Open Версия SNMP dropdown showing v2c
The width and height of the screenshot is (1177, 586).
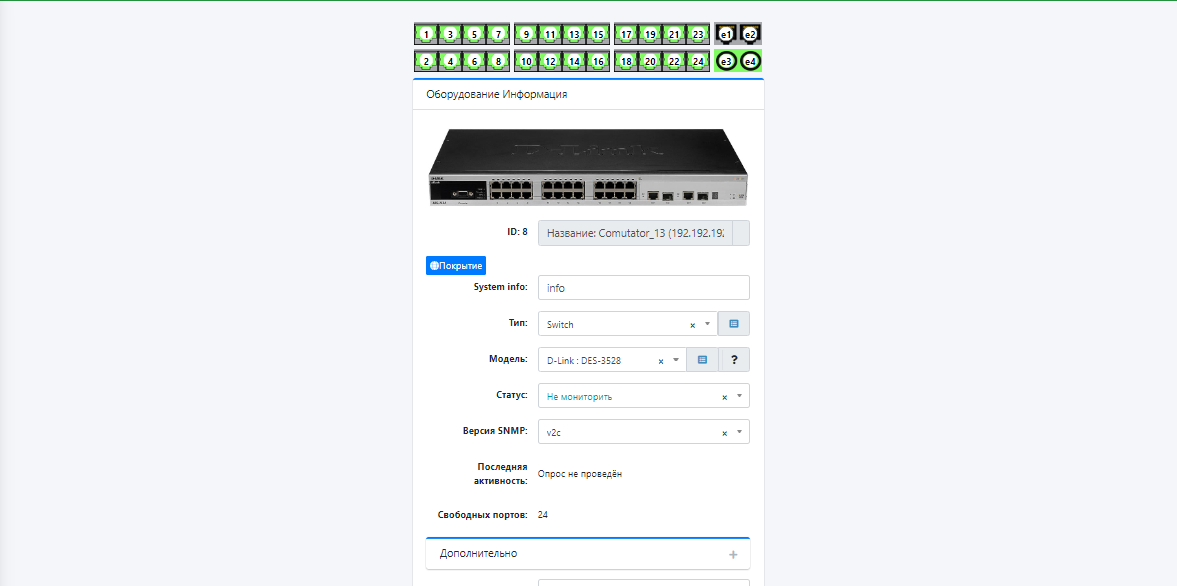pos(630,432)
